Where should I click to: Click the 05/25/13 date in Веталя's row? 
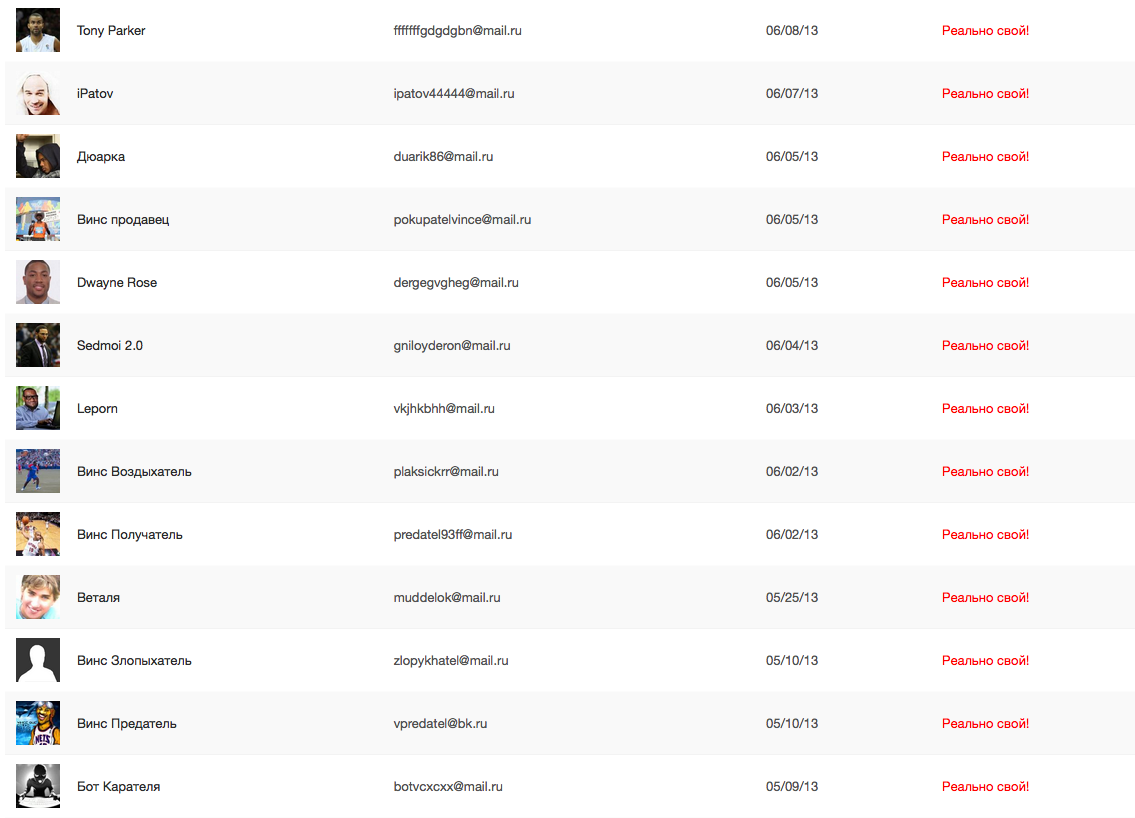[x=792, y=597]
